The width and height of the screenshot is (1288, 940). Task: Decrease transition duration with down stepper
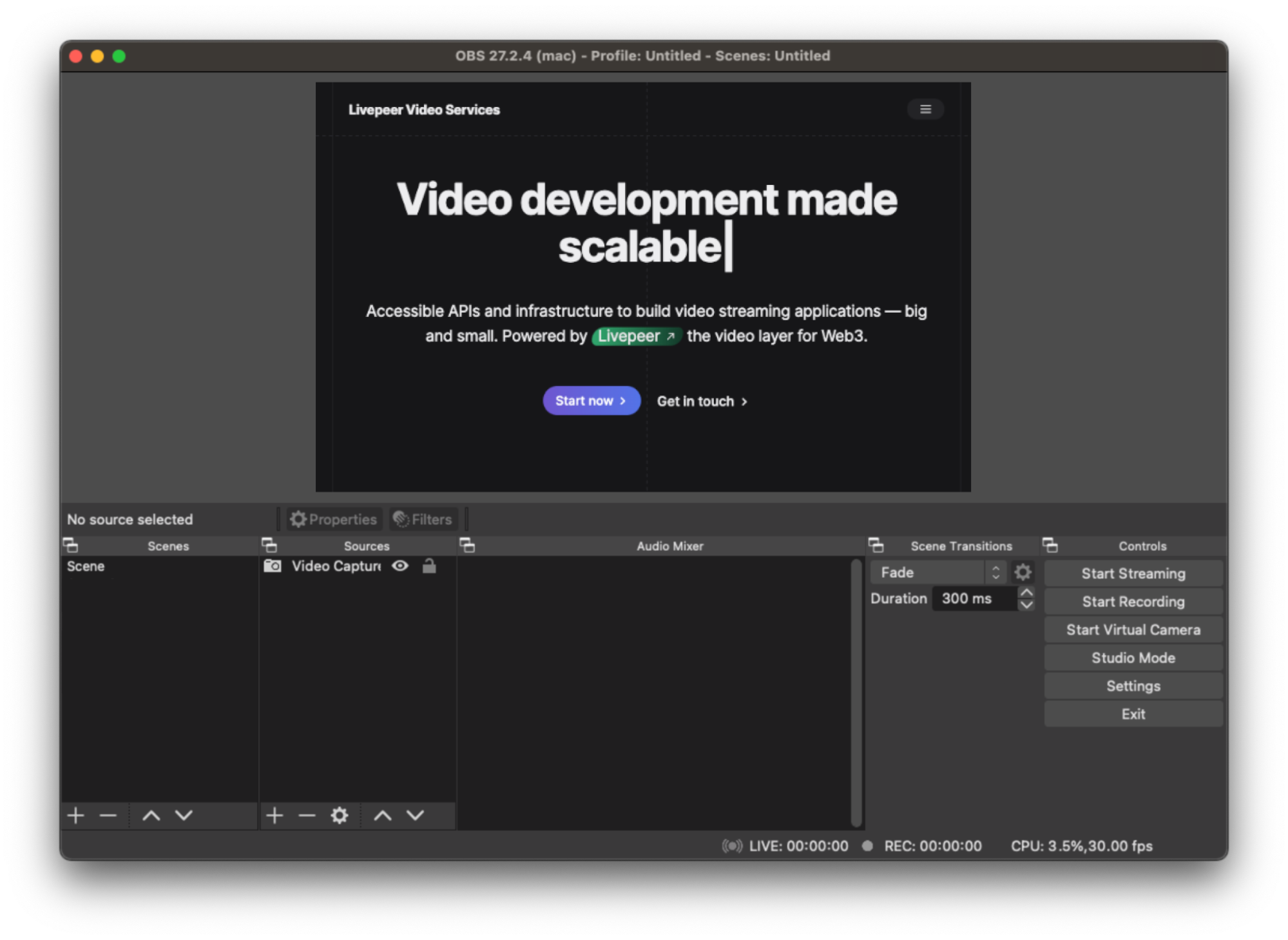(1026, 605)
